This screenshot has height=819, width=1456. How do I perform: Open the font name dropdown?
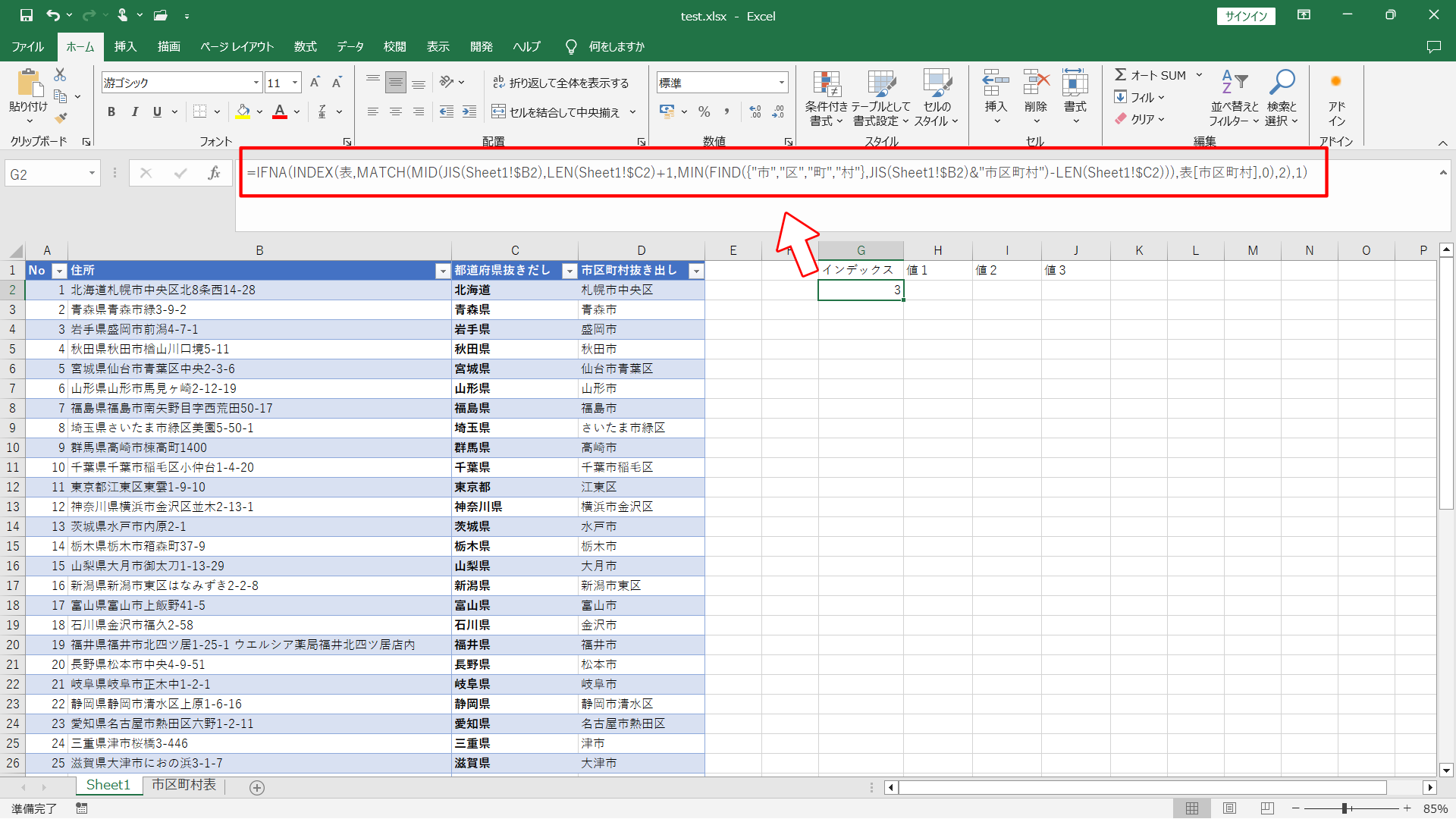(256, 83)
